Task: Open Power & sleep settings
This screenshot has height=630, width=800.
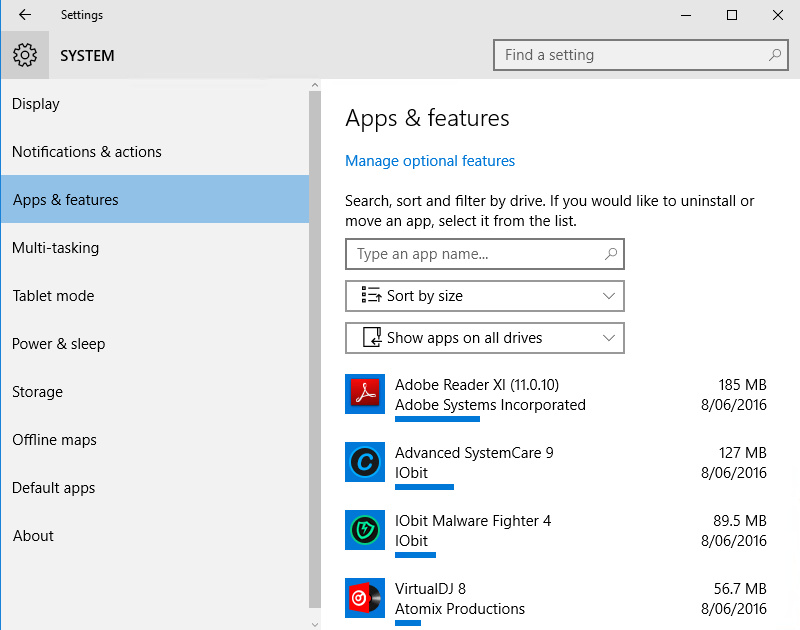Action: coord(155,343)
